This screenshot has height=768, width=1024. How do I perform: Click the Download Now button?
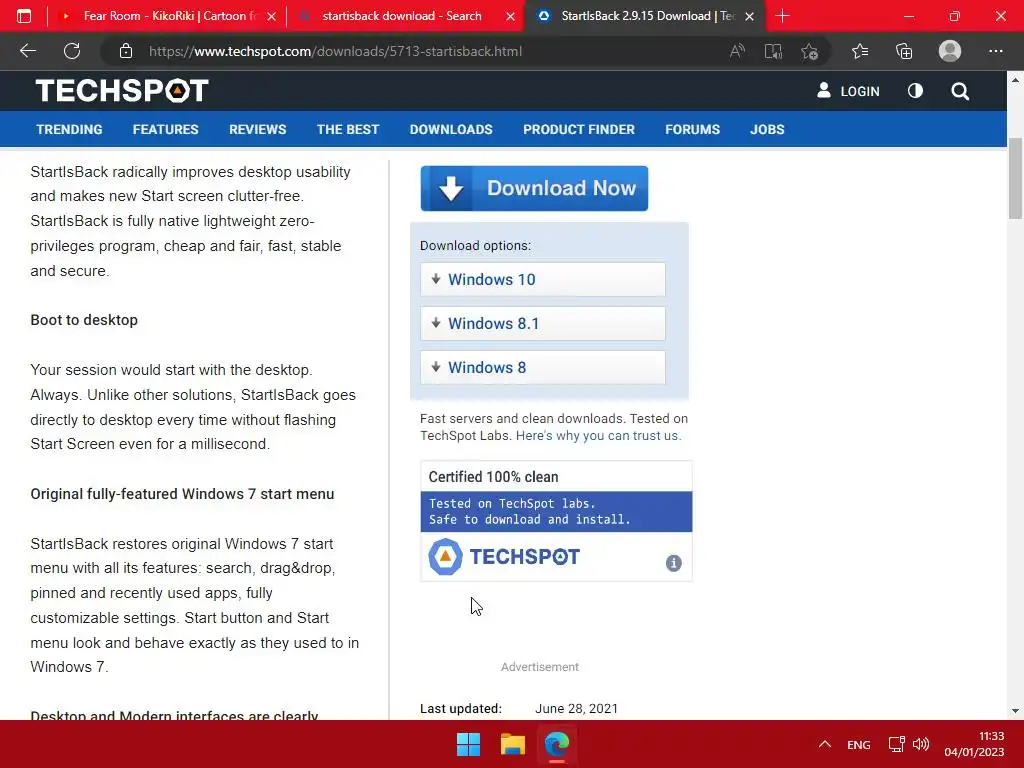534,188
